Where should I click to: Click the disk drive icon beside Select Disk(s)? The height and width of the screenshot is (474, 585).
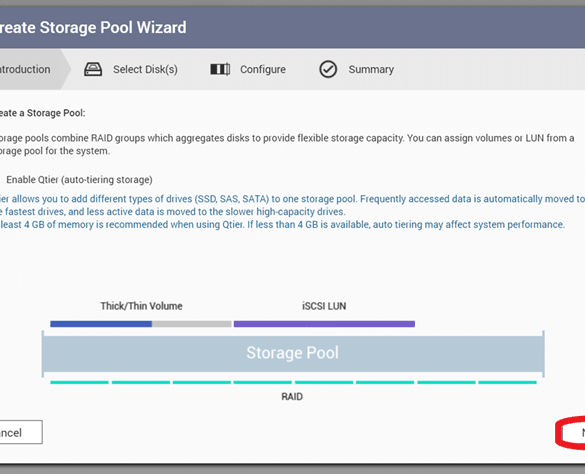click(x=93, y=69)
